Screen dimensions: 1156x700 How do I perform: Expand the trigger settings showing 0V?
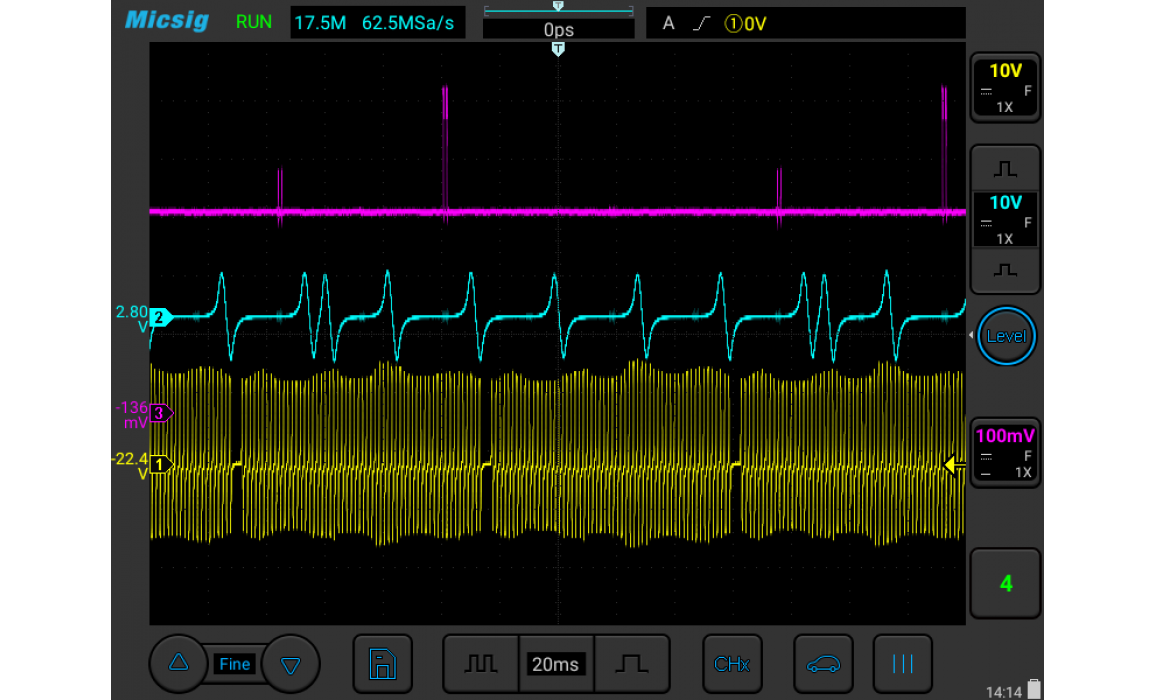point(805,23)
